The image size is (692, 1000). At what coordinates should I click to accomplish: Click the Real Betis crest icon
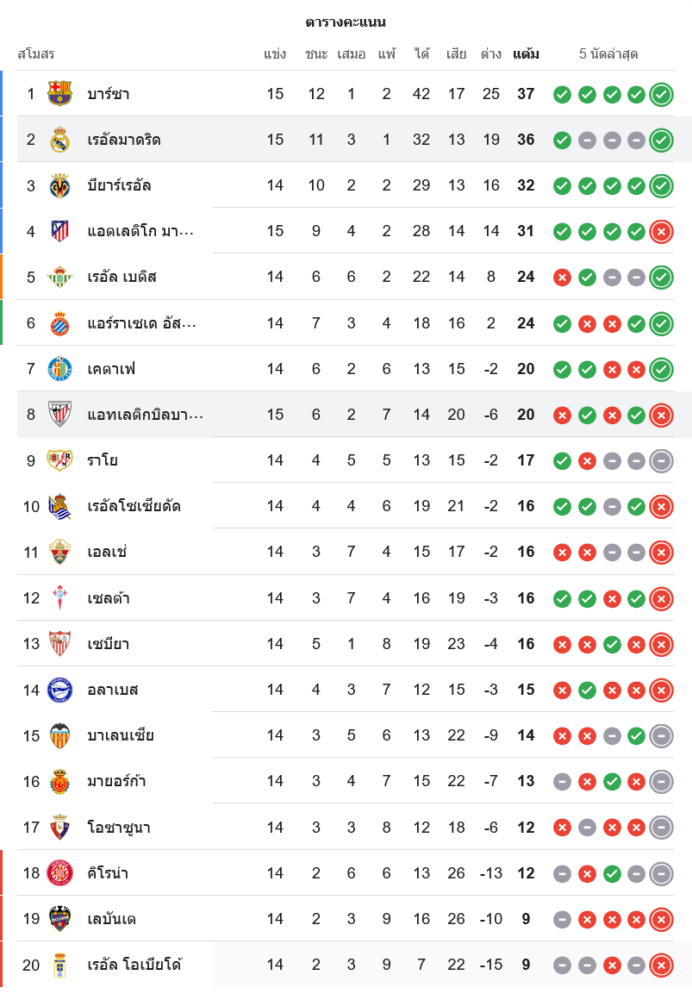pos(60,277)
